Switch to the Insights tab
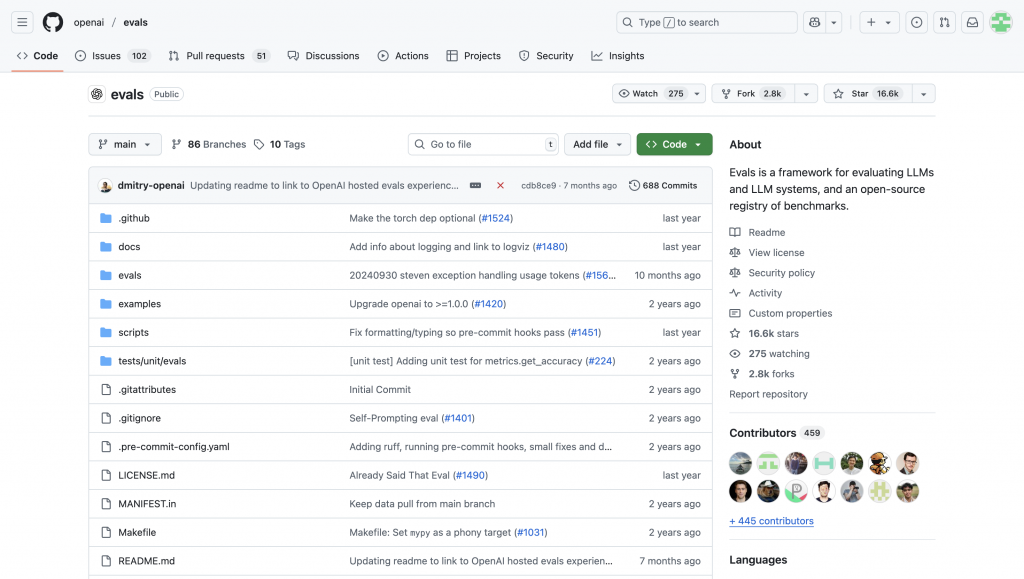This screenshot has width=1024, height=579. pos(618,56)
